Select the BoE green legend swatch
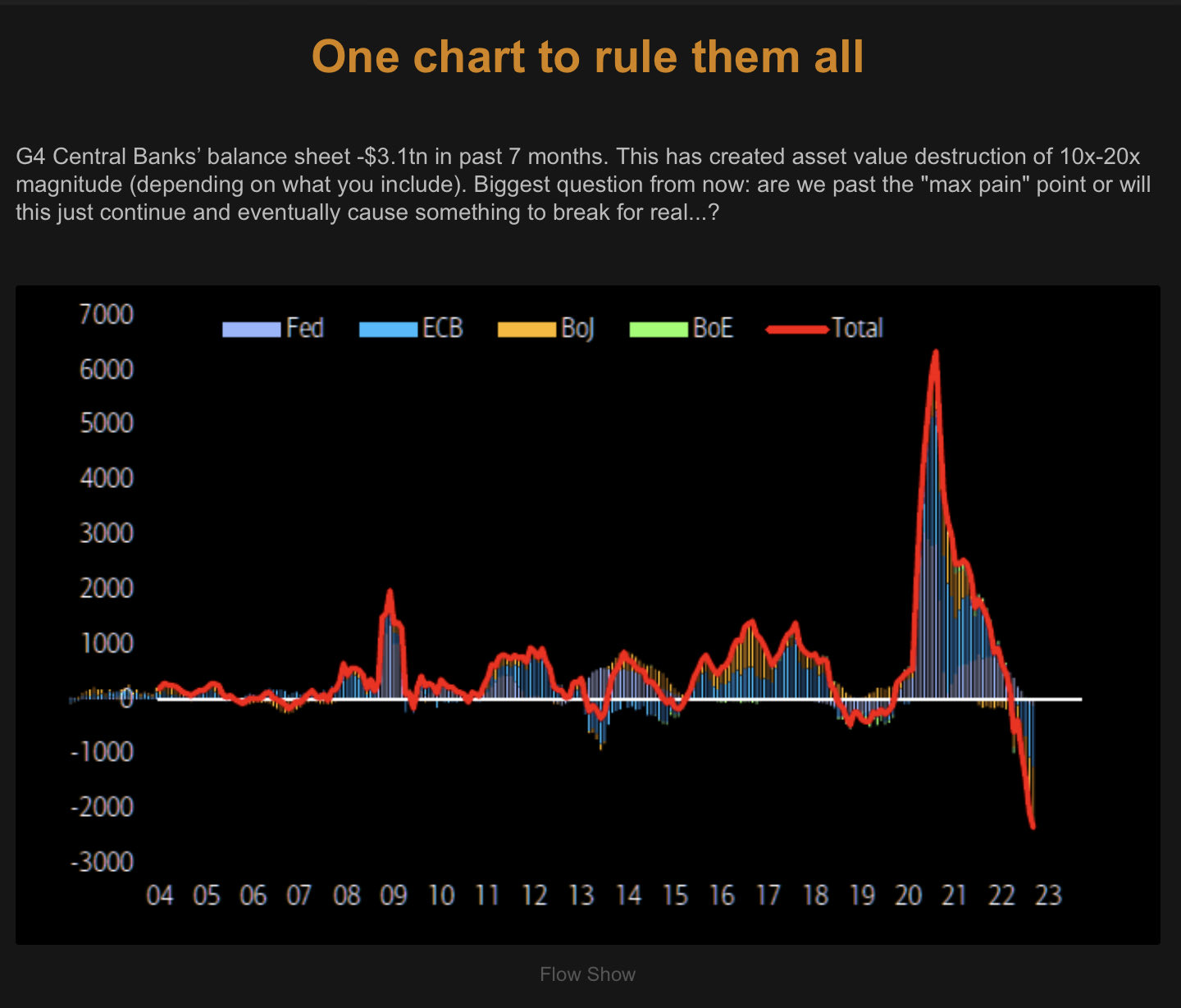Image resolution: width=1181 pixels, height=1008 pixels. click(x=658, y=329)
